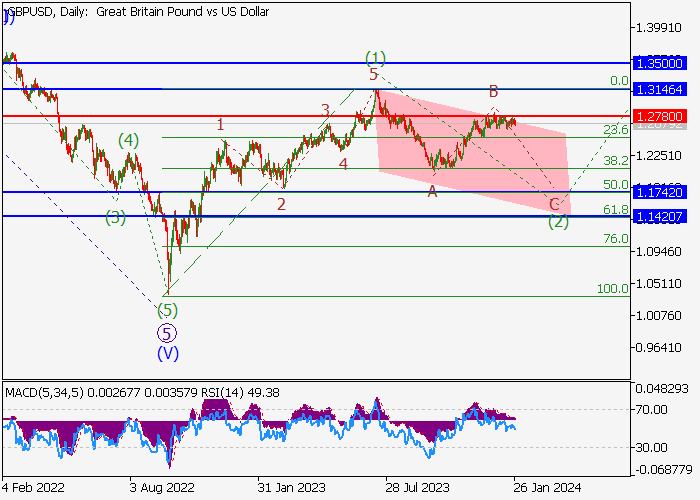The height and width of the screenshot is (500, 700).
Task: Select the 61.8 Fibonacci level label
Action: [616, 209]
